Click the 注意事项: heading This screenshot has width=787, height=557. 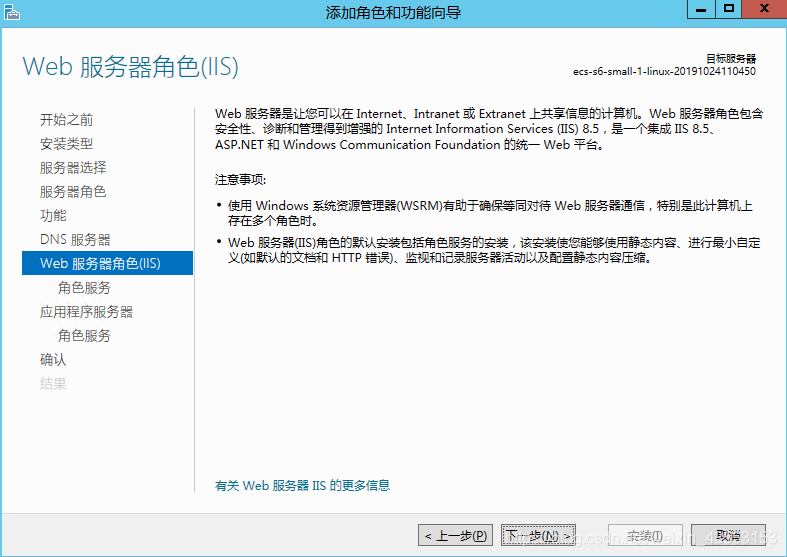point(240,180)
